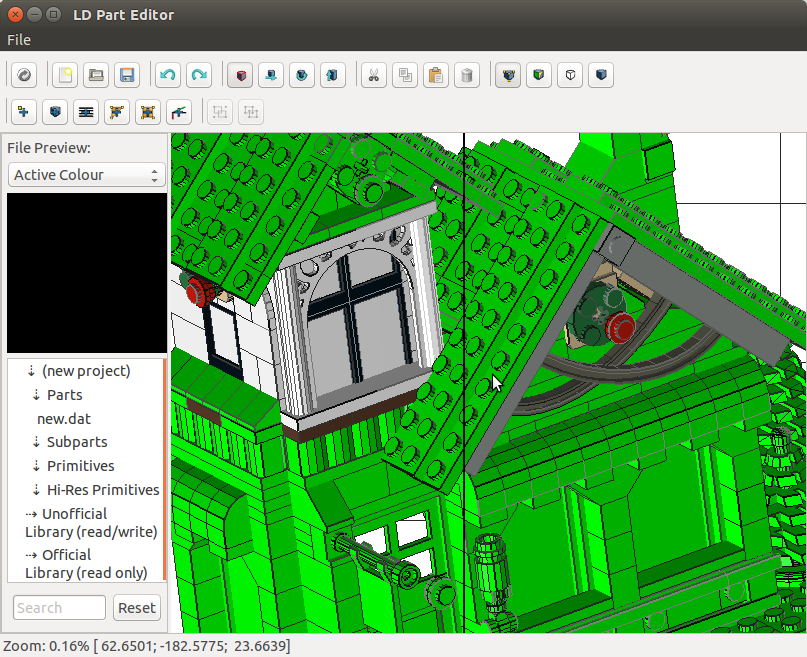
Task: Toggle the first red cube mode button
Action: [x=240, y=75]
